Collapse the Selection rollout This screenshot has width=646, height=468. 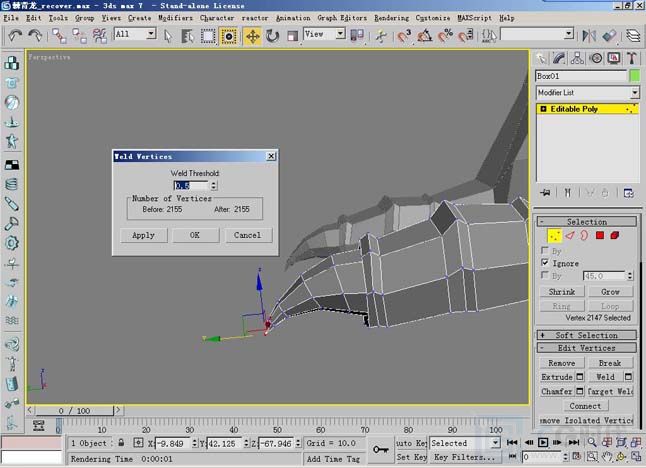coord(586,222)
